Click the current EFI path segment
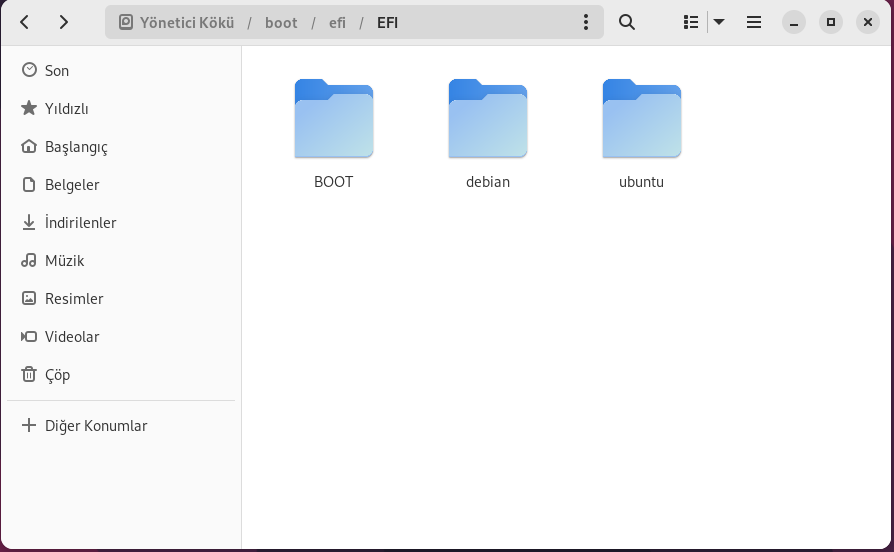The image size is (894, 552). point(388,23)
